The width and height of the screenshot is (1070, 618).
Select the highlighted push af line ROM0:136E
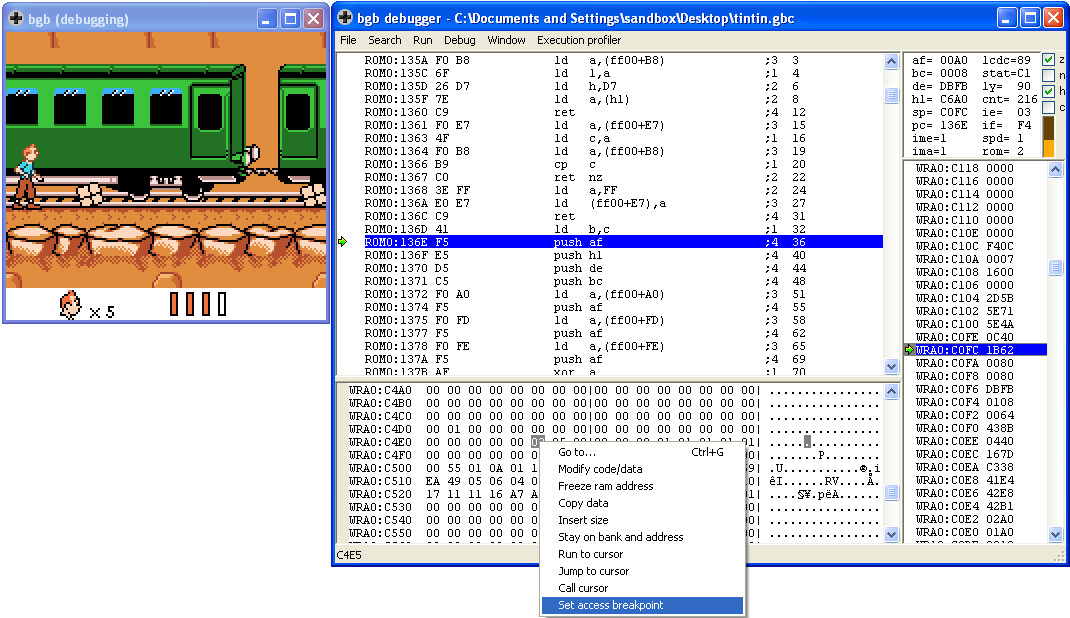click(x=623, y=242)
